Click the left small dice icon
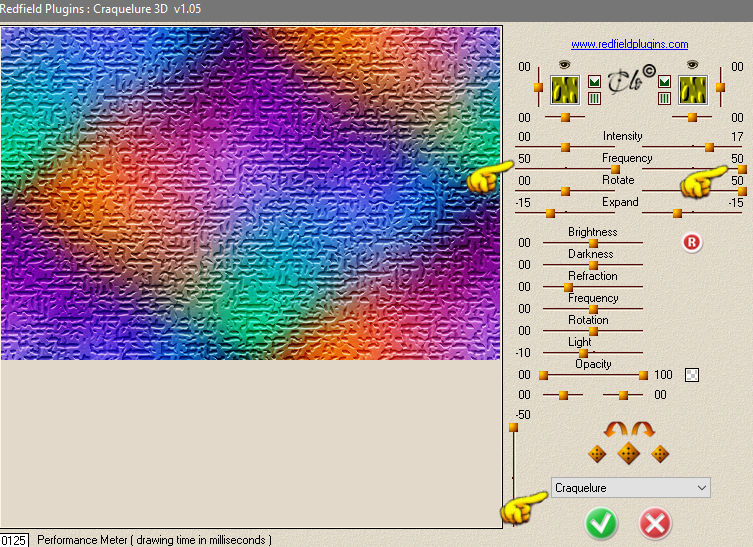The height and width of the screenshot is (547, 753). point(597,454)
